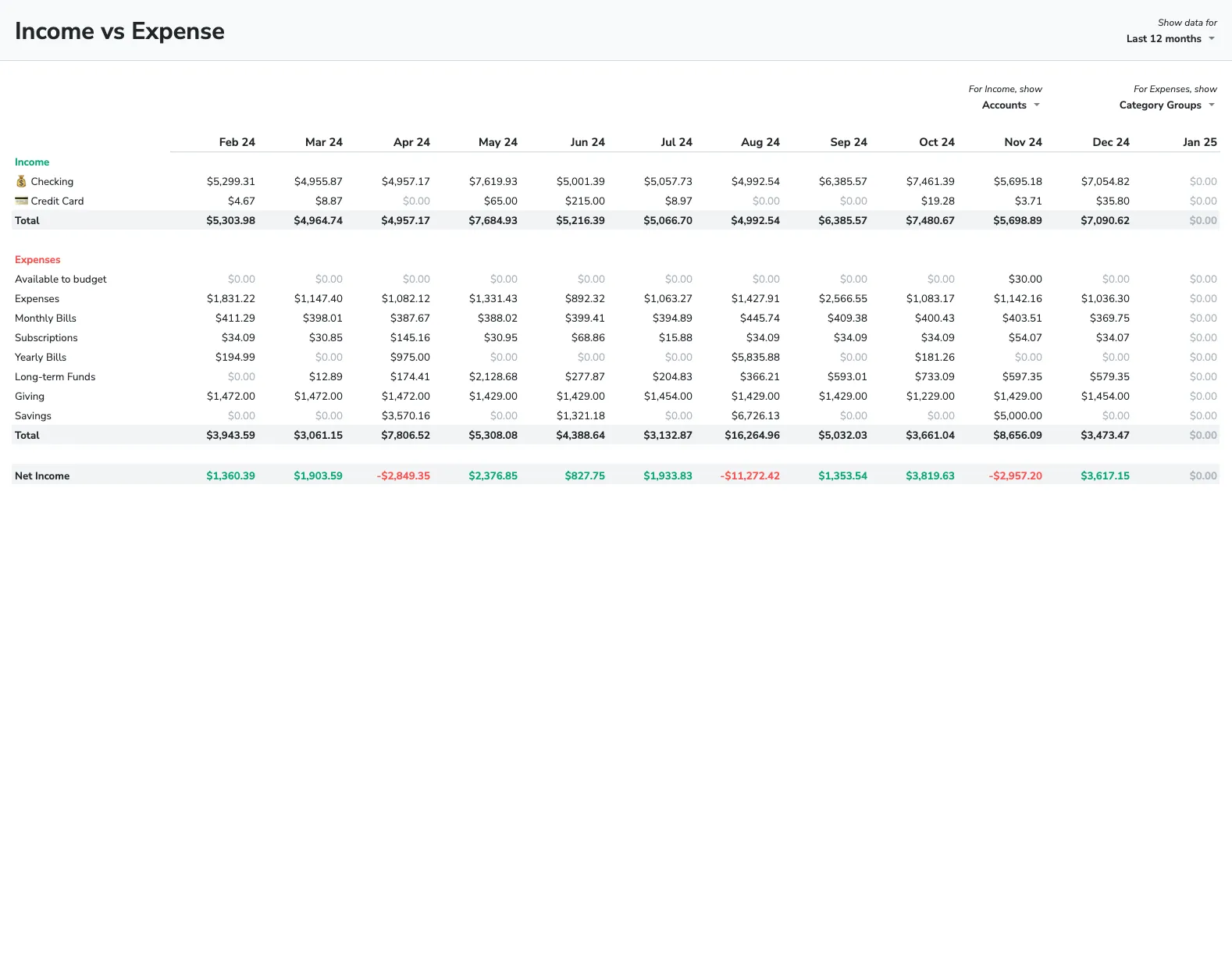Click net income value $3,617.15
This screenshot has height=976, width=1232.
pyautogui.click(x=1106, y=476)
